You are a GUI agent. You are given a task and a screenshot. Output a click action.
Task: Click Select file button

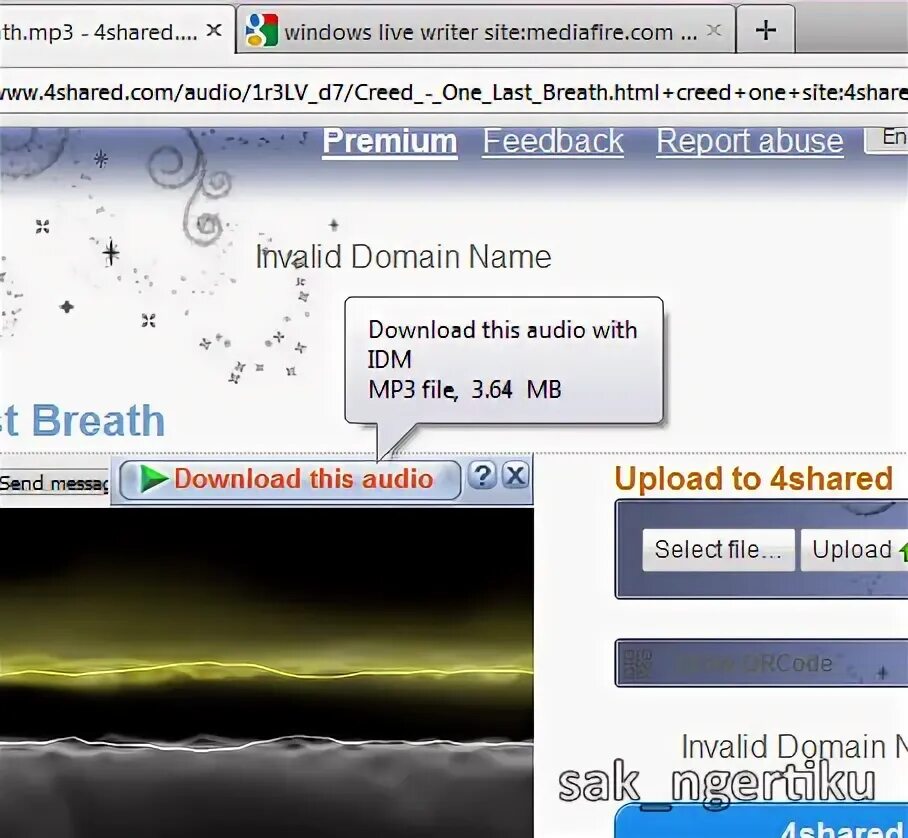coord(718,550)
